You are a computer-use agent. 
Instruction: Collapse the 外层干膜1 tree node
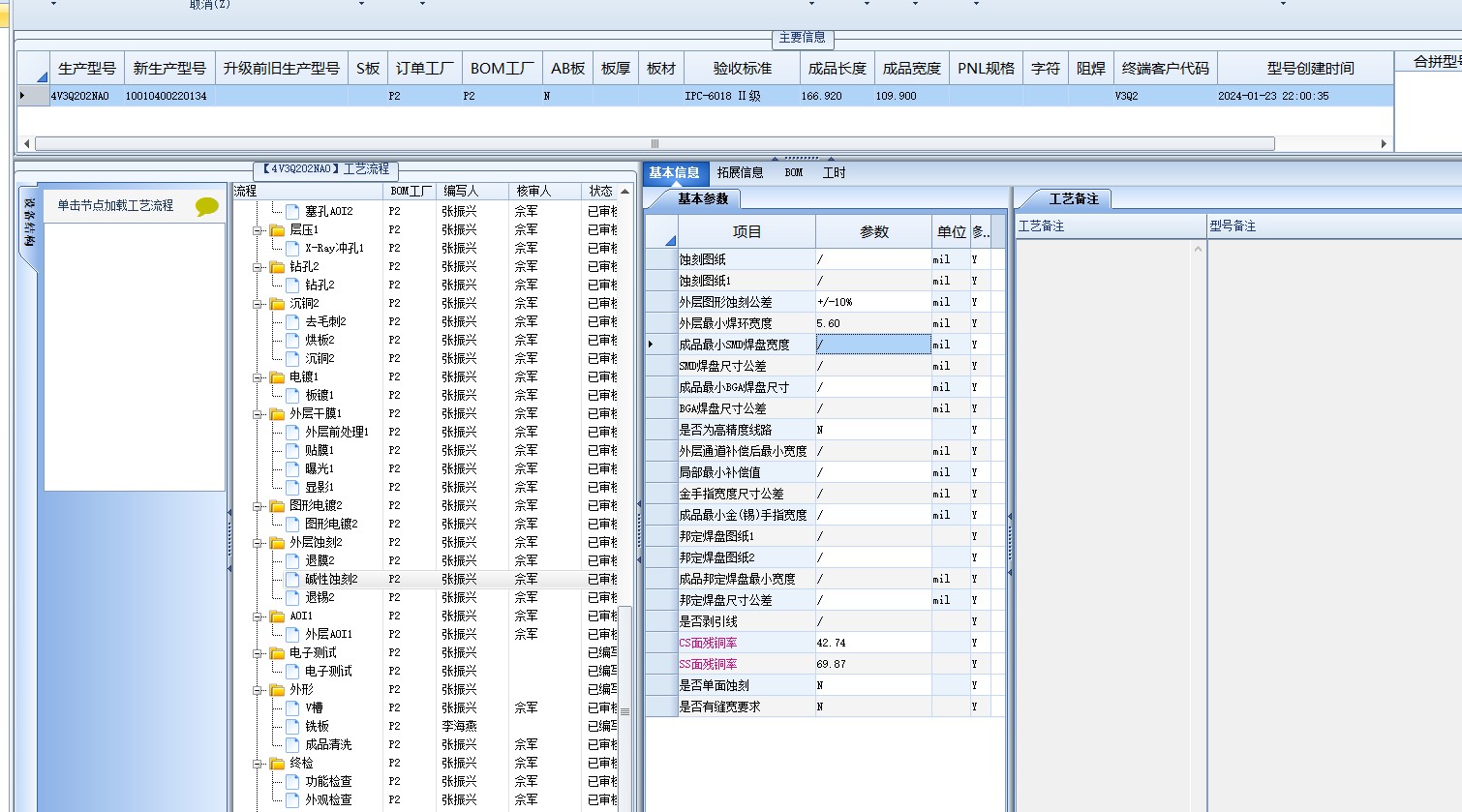[x=259, y=414]
